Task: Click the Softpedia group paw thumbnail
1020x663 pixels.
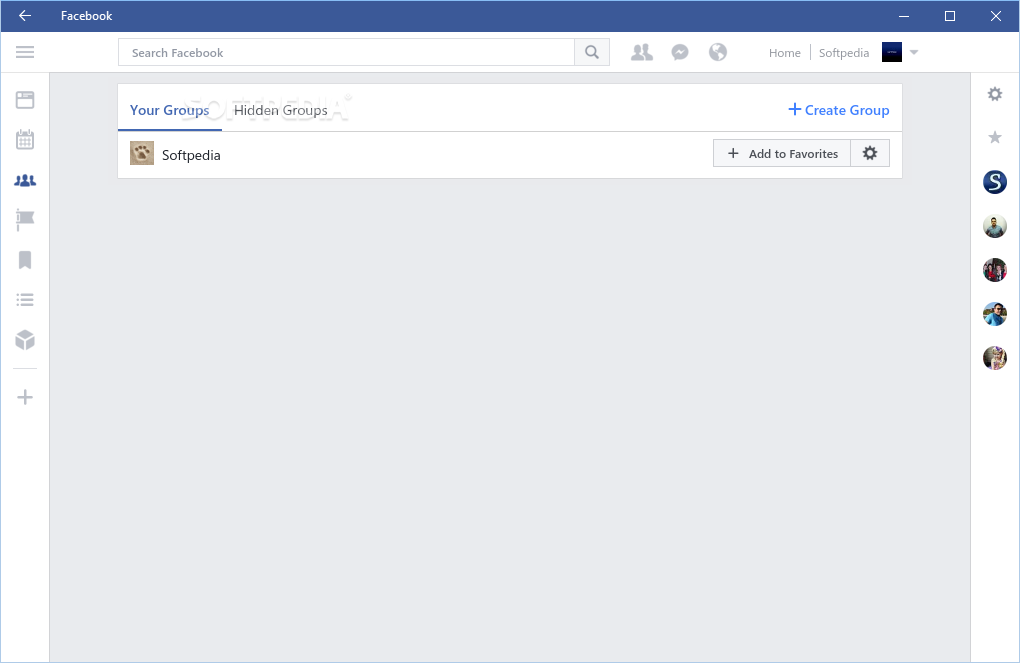Action: click(x=142, y=153)
